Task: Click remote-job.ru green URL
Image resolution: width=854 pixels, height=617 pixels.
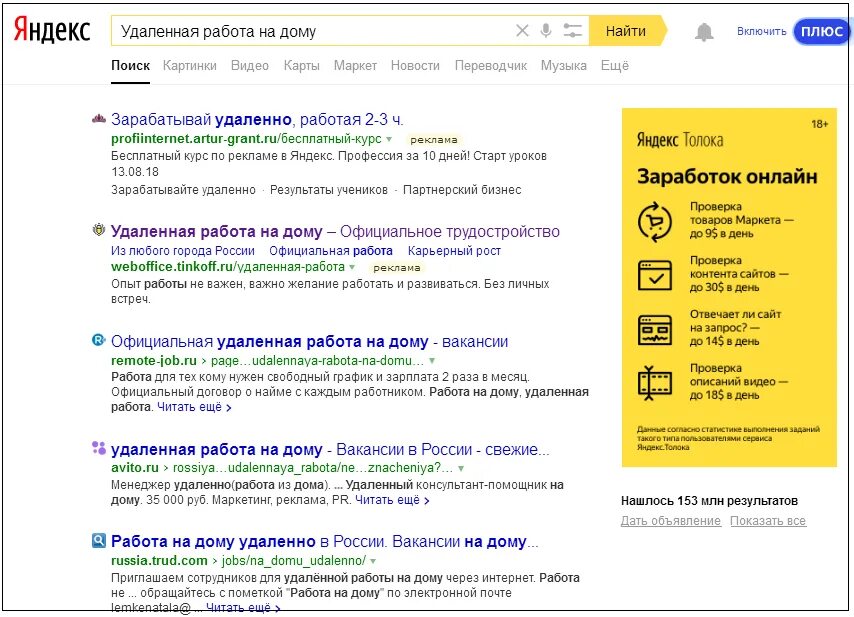Action: (267, 361)
